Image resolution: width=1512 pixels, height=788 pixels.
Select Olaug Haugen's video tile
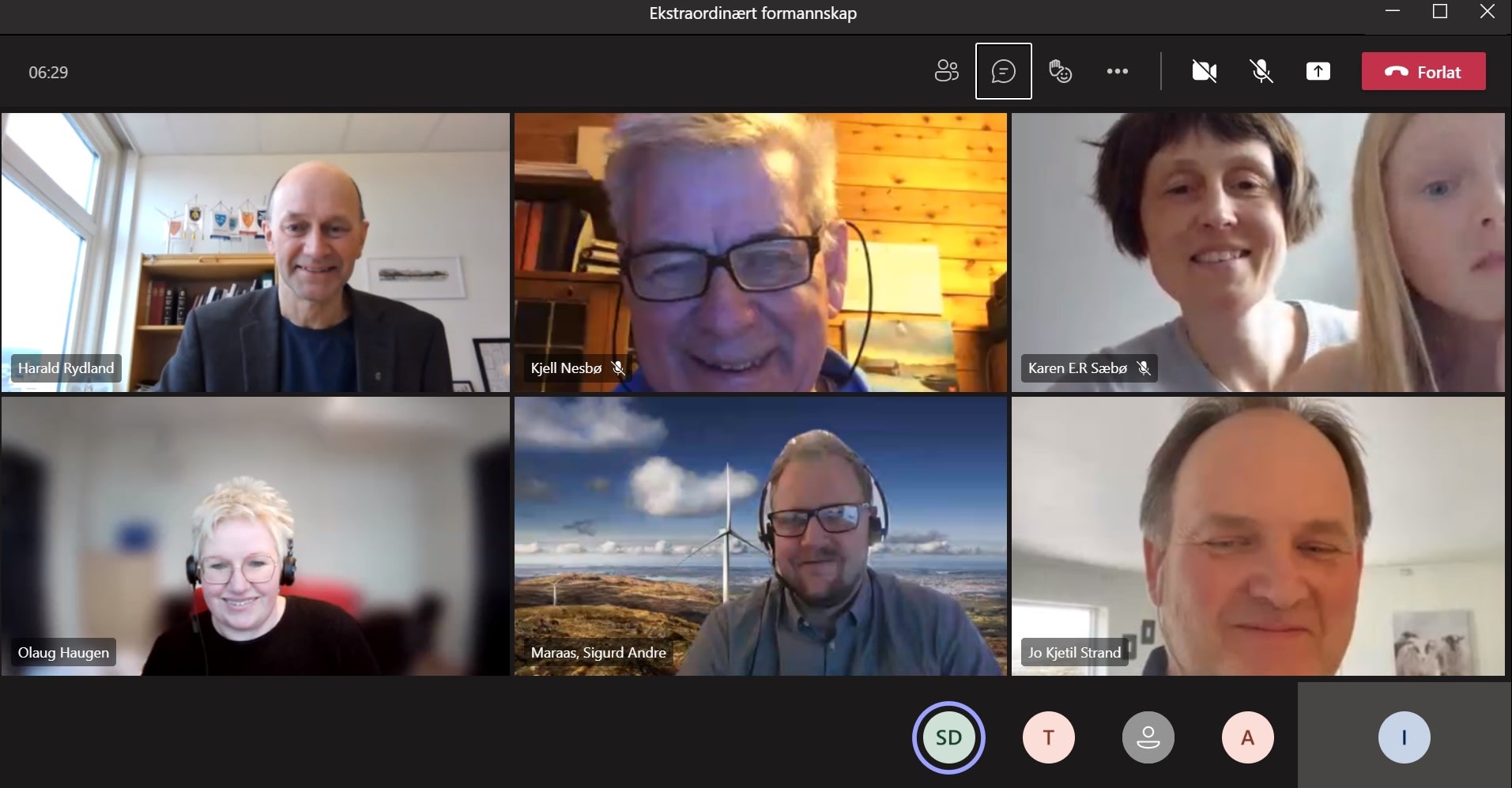(255, 536)
